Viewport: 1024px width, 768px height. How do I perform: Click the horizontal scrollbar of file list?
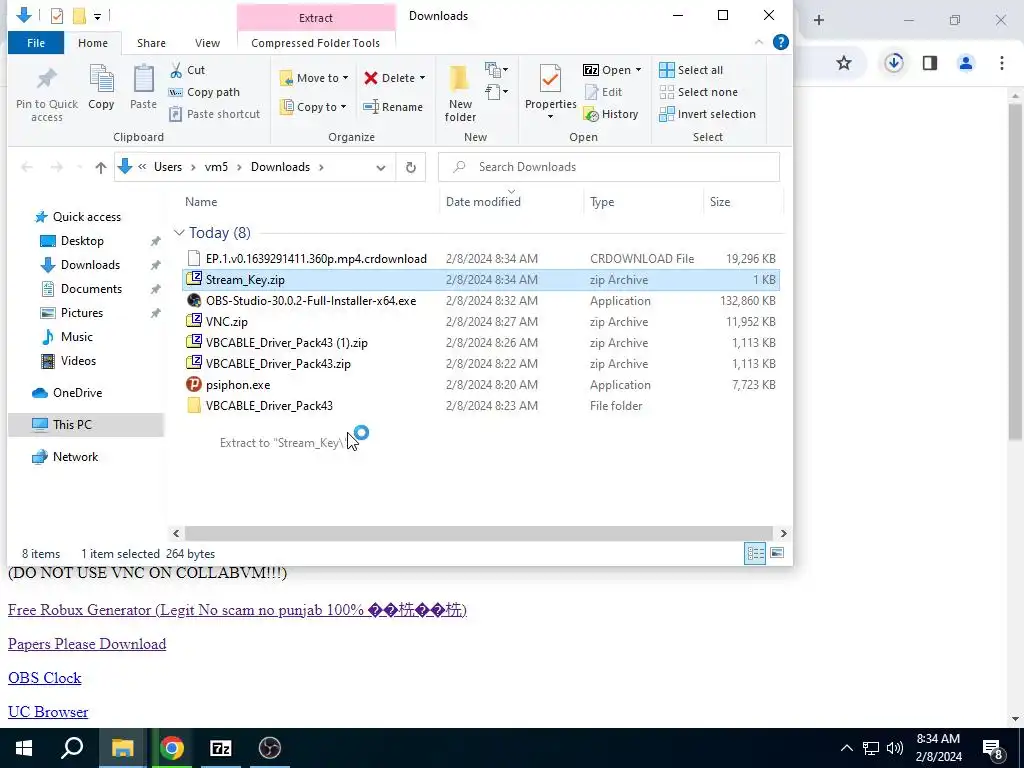(479, 534)
